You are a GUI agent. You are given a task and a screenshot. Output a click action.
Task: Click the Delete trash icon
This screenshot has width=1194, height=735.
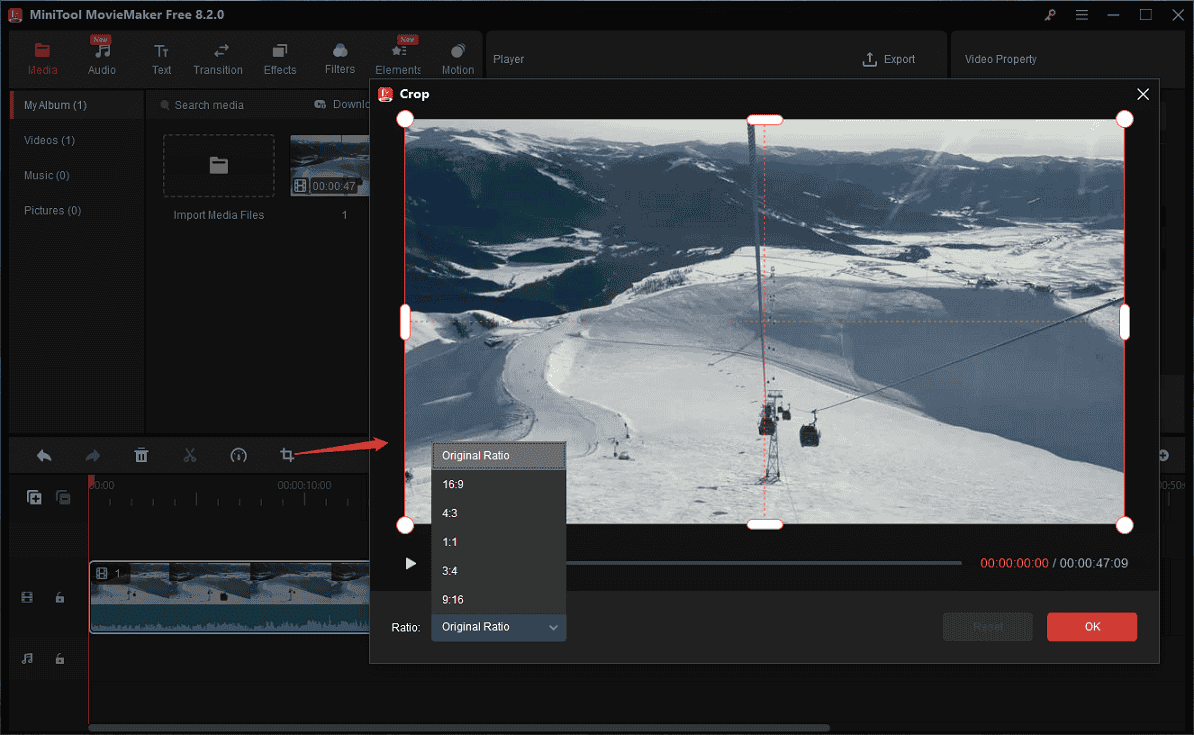click(141, 455)
